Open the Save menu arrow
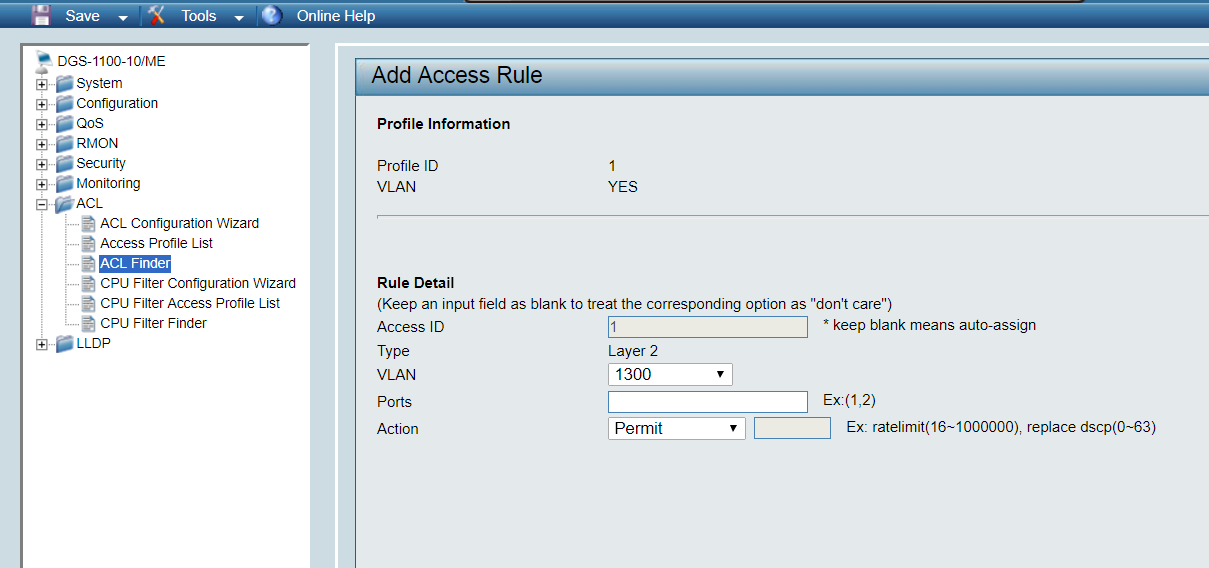This screenshot has width=1209, height=568. pos(122,17)
